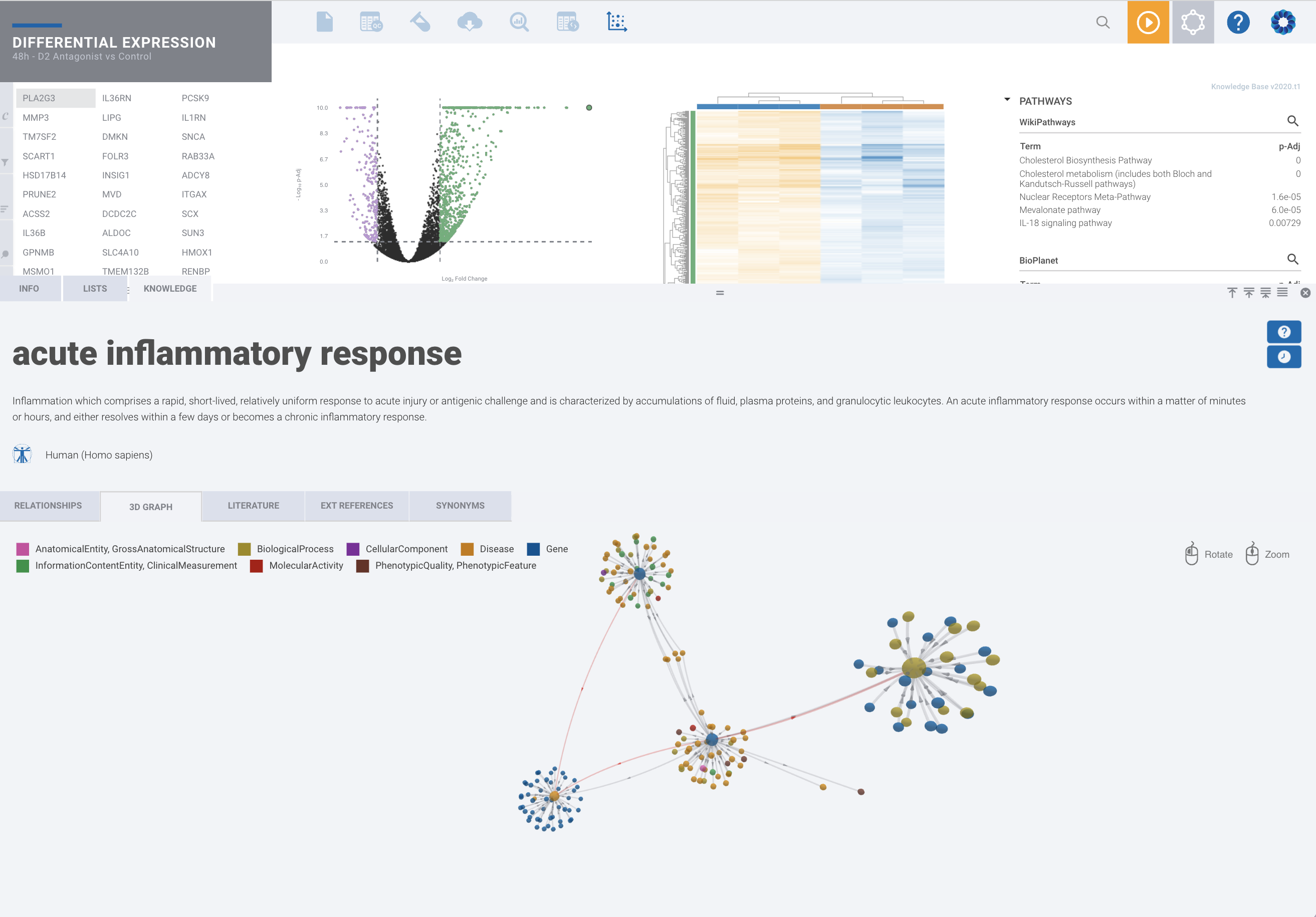
Task: Select the test tube experiment icon
Action: pyautogui.click(x=420, y=23)
